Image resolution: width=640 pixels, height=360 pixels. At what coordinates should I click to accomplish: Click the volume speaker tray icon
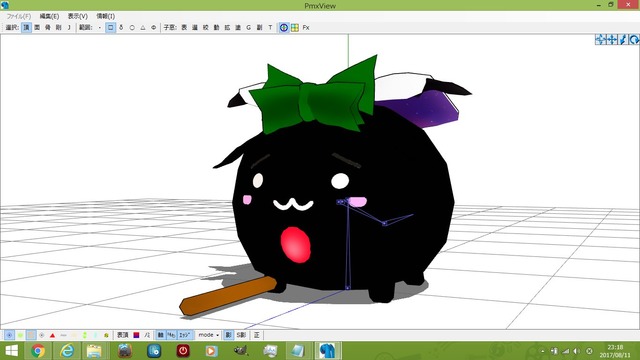point(576,351)
